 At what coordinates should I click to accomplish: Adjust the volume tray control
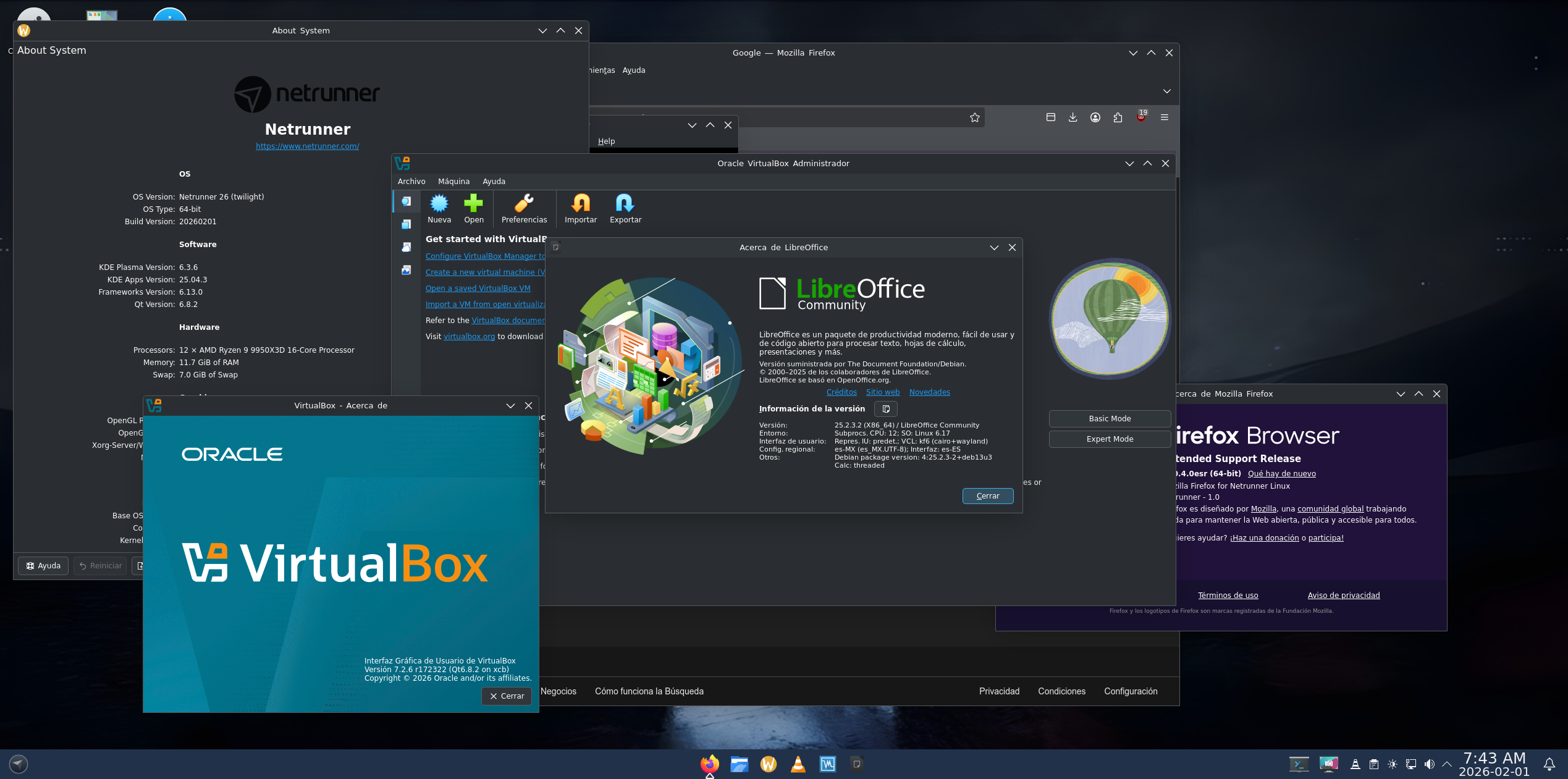point(1428,765)
